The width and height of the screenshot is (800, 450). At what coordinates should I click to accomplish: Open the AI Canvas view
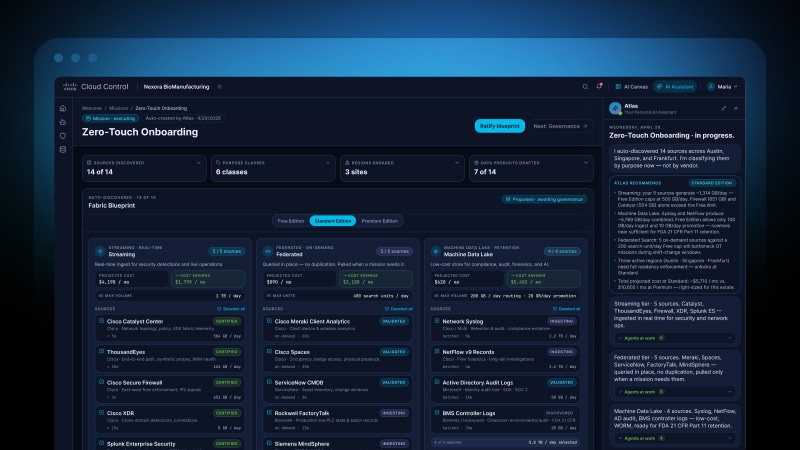point(632,87)
